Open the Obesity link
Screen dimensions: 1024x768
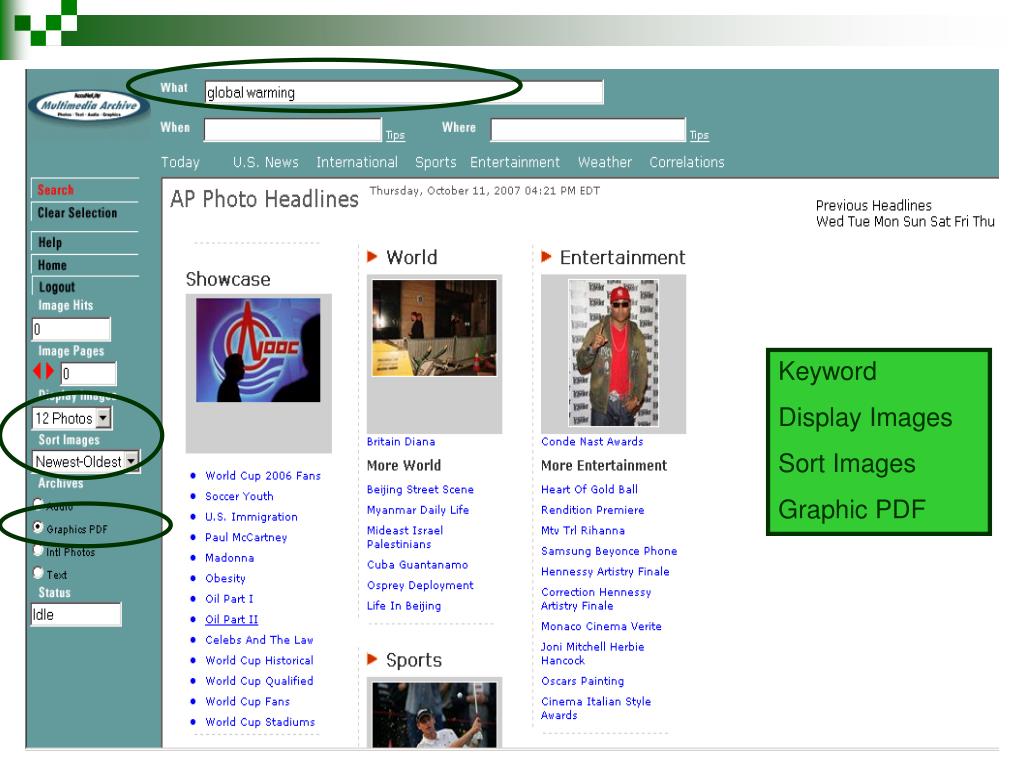(225, 579)
